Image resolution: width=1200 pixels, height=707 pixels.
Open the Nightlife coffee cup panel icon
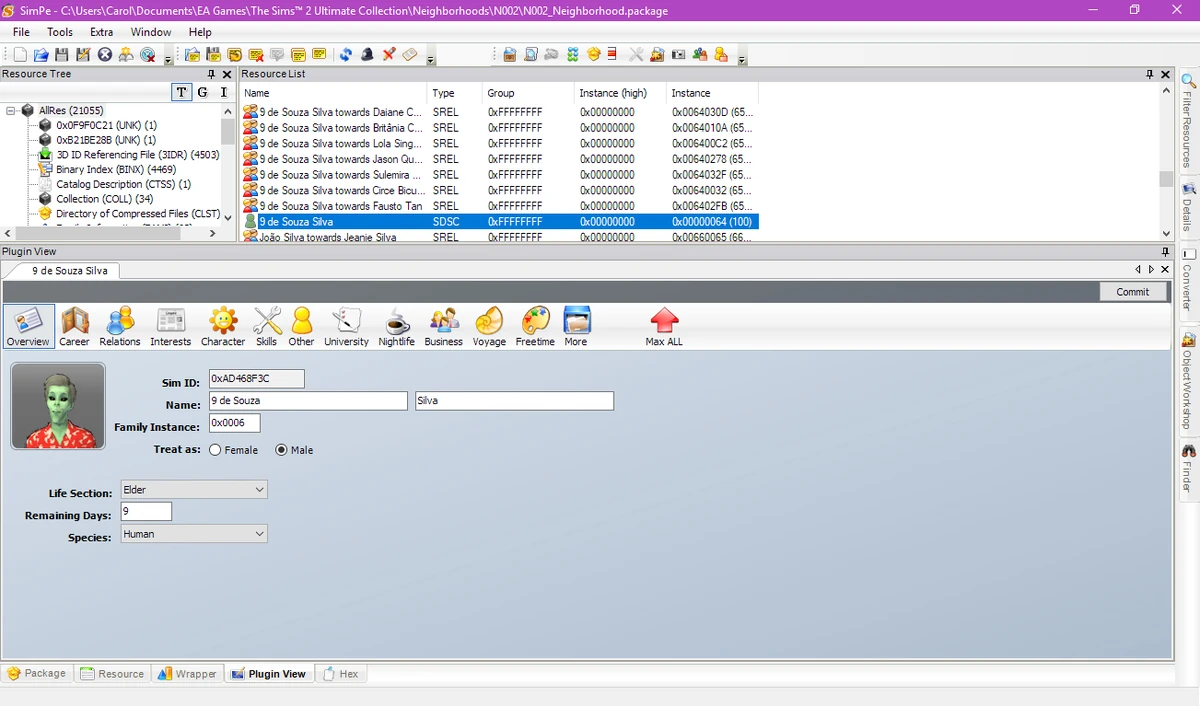[x=396, y=325]
